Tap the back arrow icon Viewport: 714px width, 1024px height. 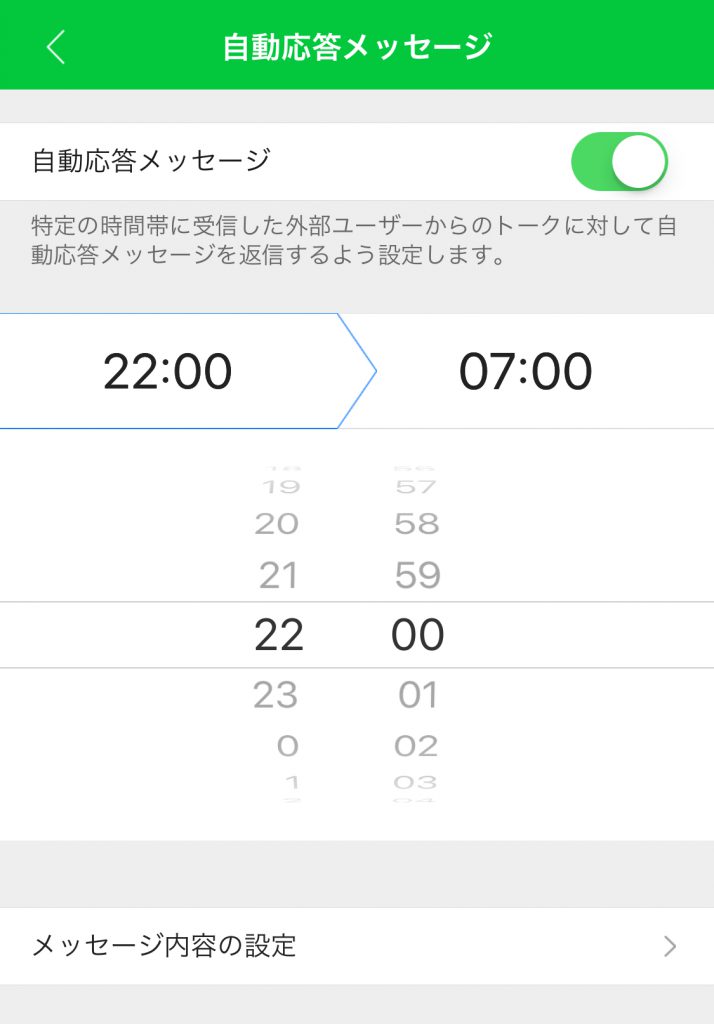(x=56, y=47)
